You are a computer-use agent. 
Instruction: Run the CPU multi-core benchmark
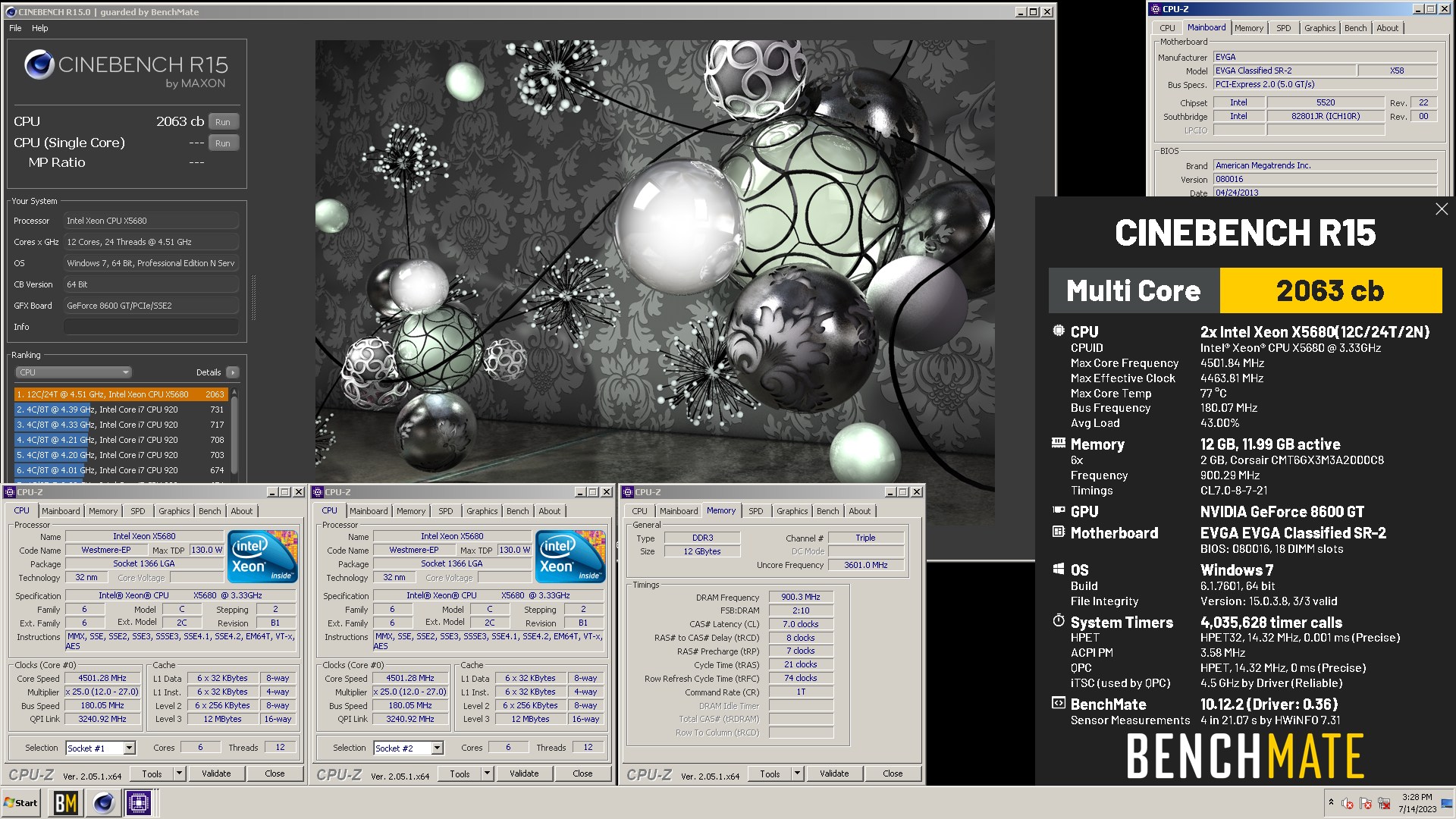tap(223, 122)
